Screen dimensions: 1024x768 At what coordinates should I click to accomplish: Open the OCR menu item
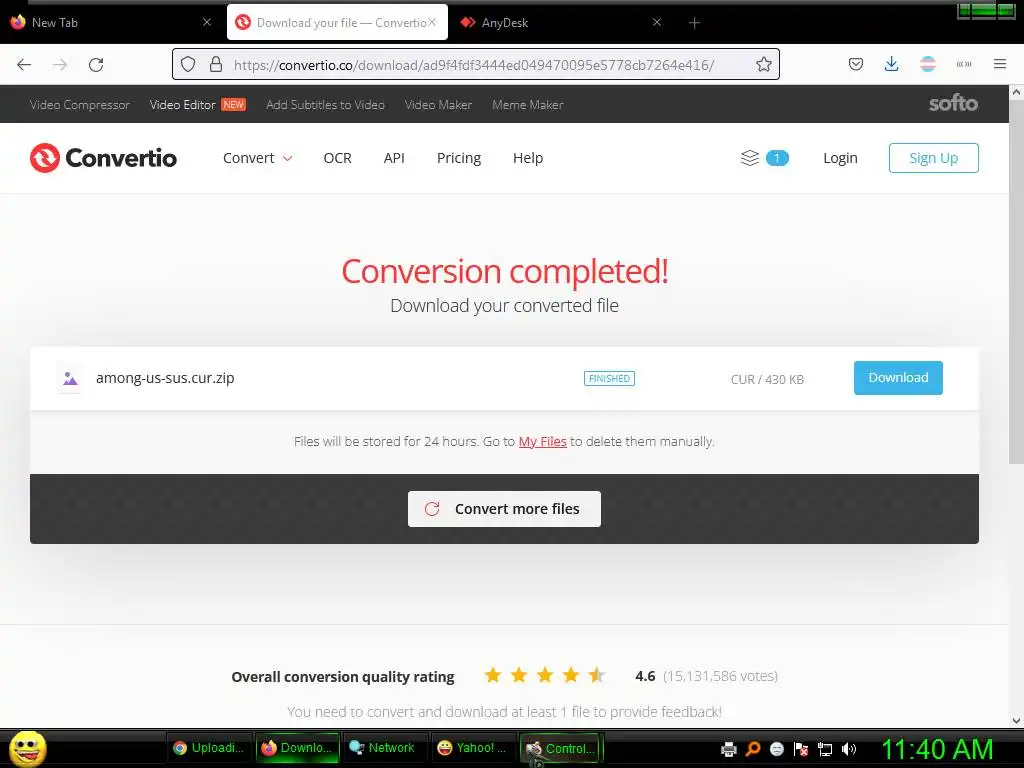click(x=338, y=158)
